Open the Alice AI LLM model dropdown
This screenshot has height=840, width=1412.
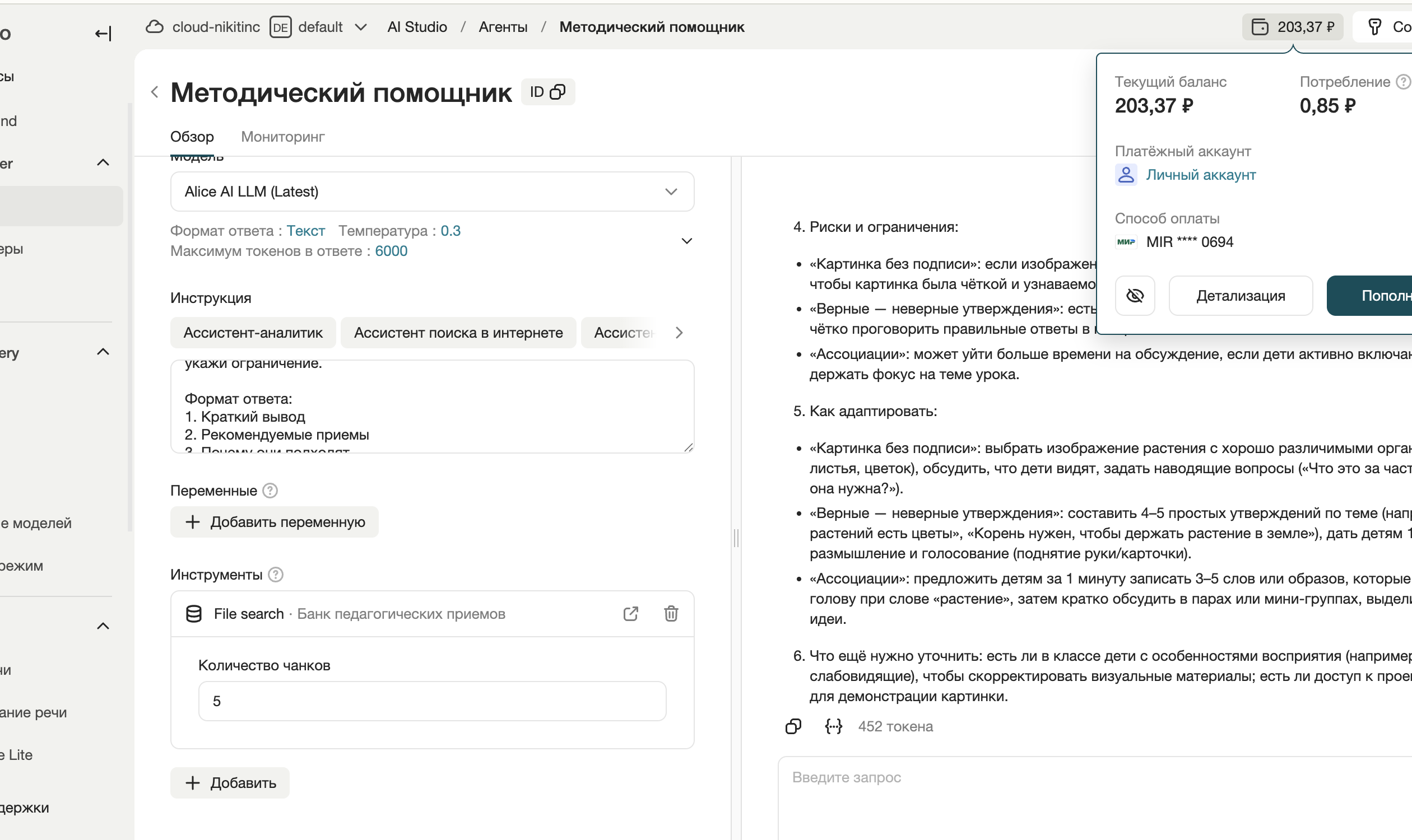(x=432, y=192)
